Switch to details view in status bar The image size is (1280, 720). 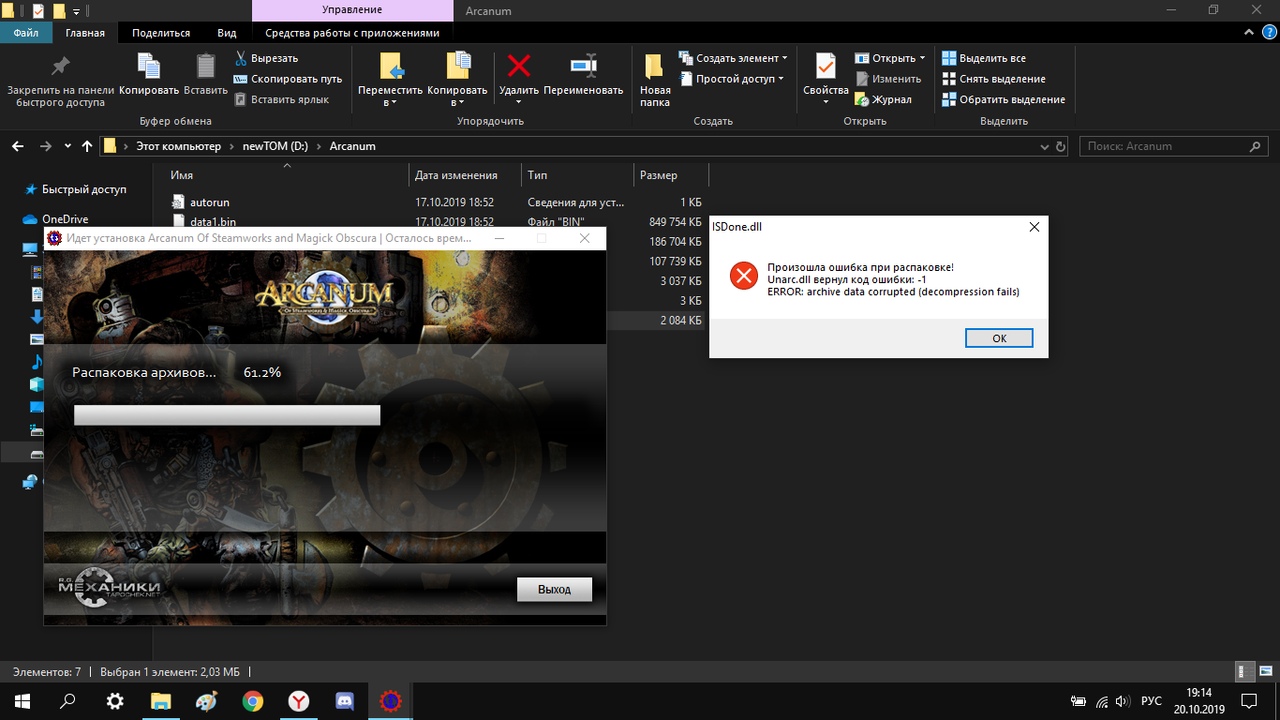(1244, 671)
